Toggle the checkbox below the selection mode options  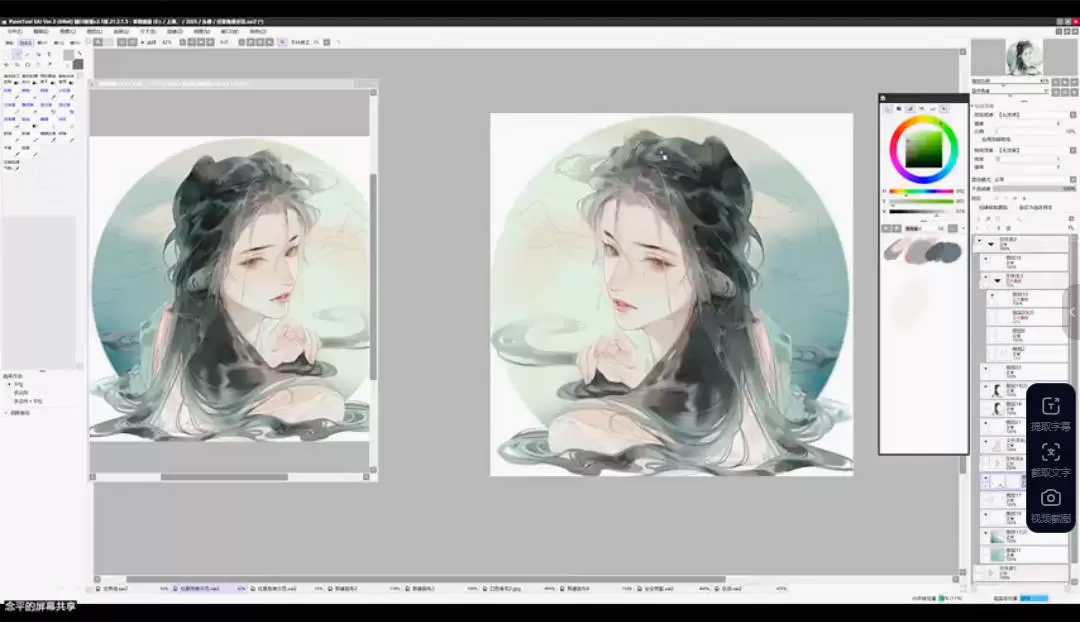point(6,412)
